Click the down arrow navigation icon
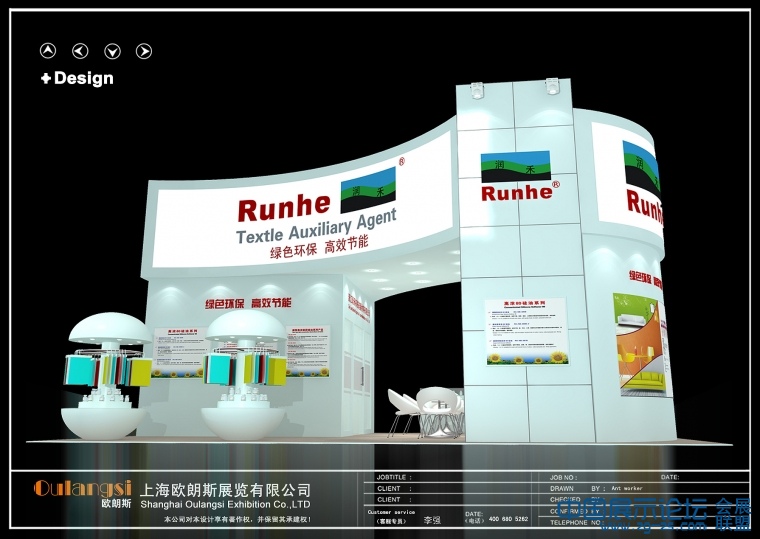This screenshot has height=539, width=760. pos(112,51)
